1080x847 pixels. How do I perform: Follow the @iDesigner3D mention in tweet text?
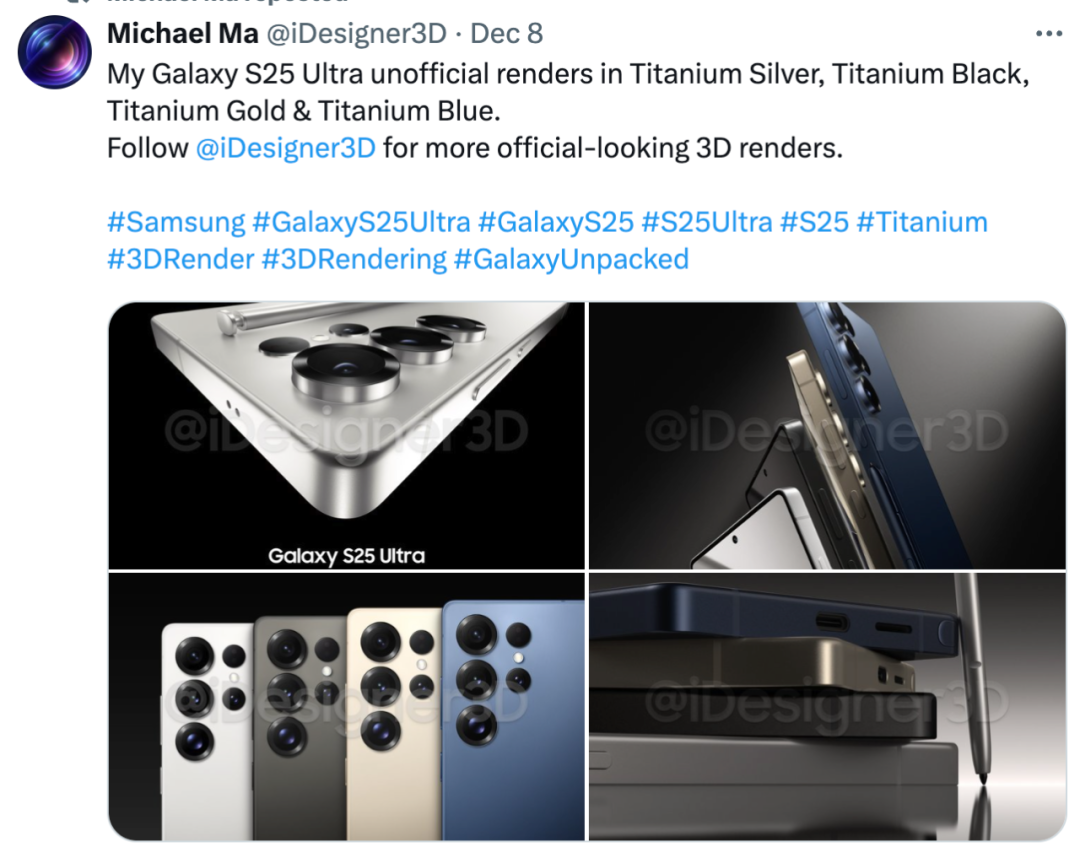pos(286,148)
